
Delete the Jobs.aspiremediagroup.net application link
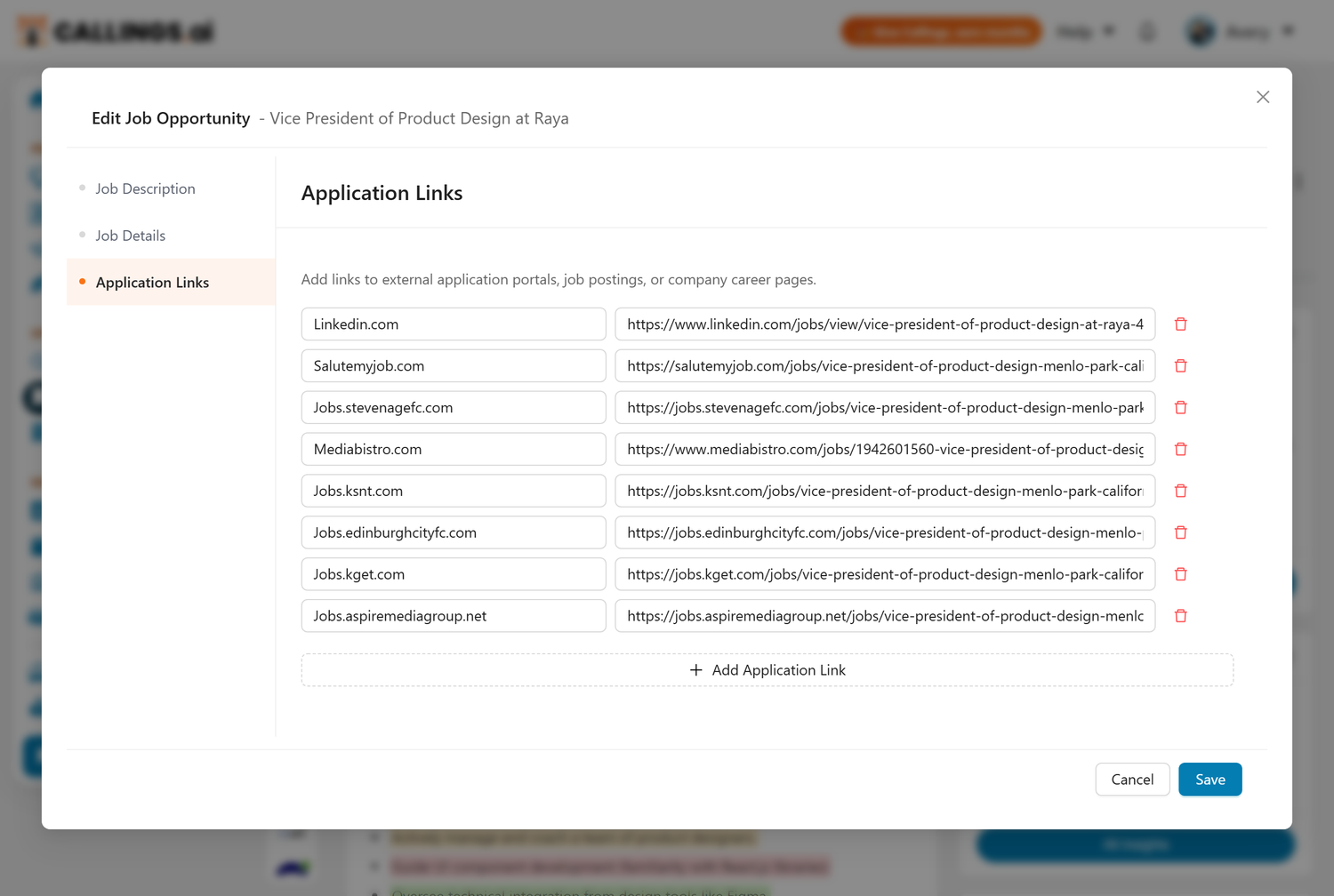point(1181,616)
